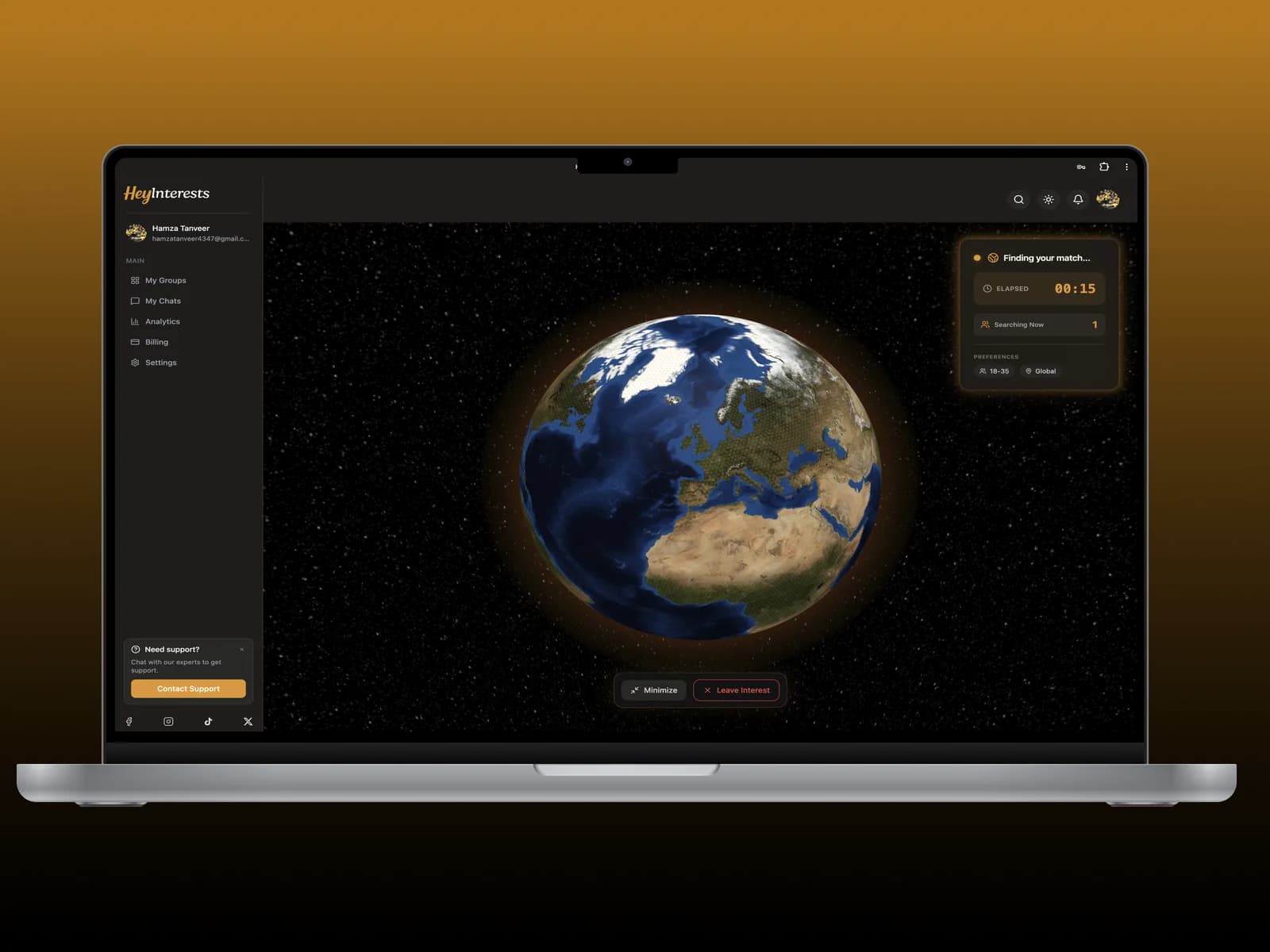Click the Finding your match title
Image resolution: width=1270 pixels, height=952 pixels.
pos(1046,259)
